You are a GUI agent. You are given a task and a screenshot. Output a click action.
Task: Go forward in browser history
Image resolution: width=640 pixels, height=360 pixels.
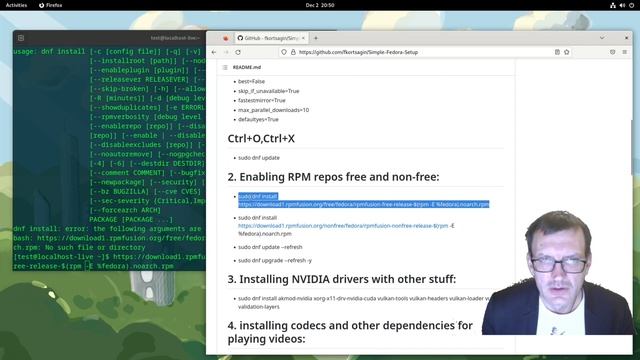click(226, 52)
